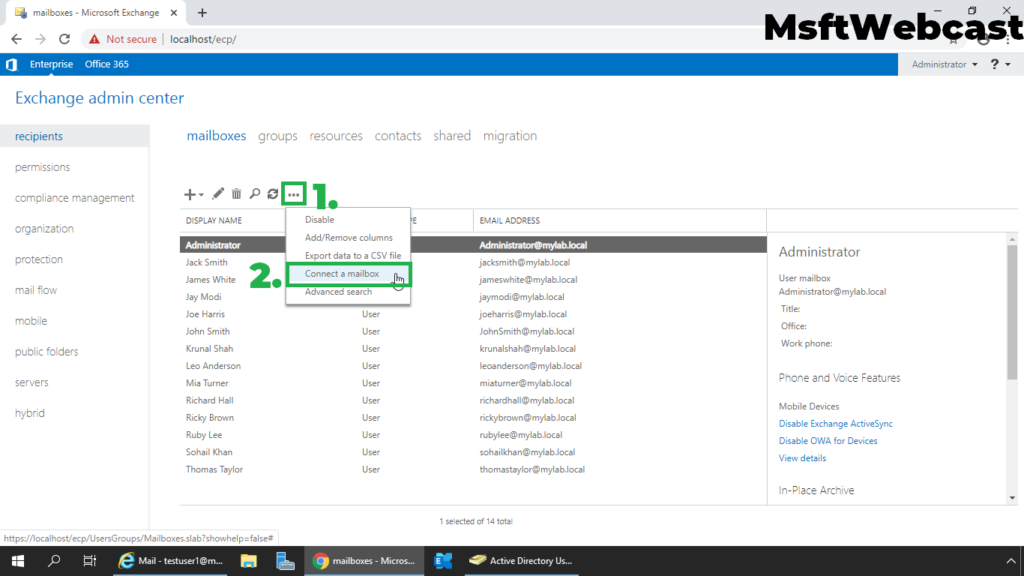Close the mailboxes browser tab
Image resolution: width=1024 pixels, height=576 pixels.
[x=174, y=12]
